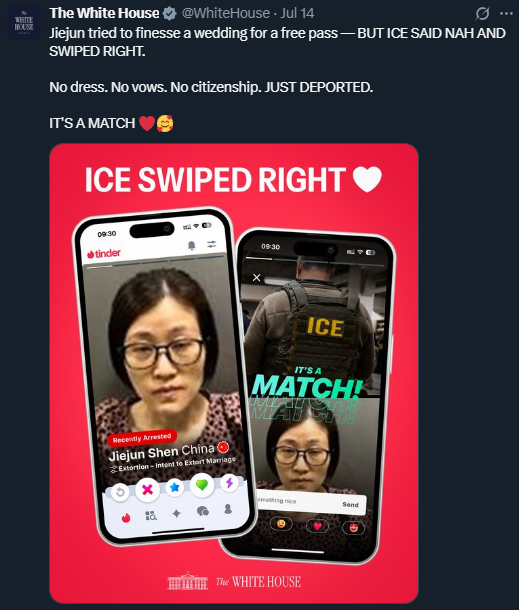
Task: Click the blue verified badge
Action: click(x=169, y=14)
